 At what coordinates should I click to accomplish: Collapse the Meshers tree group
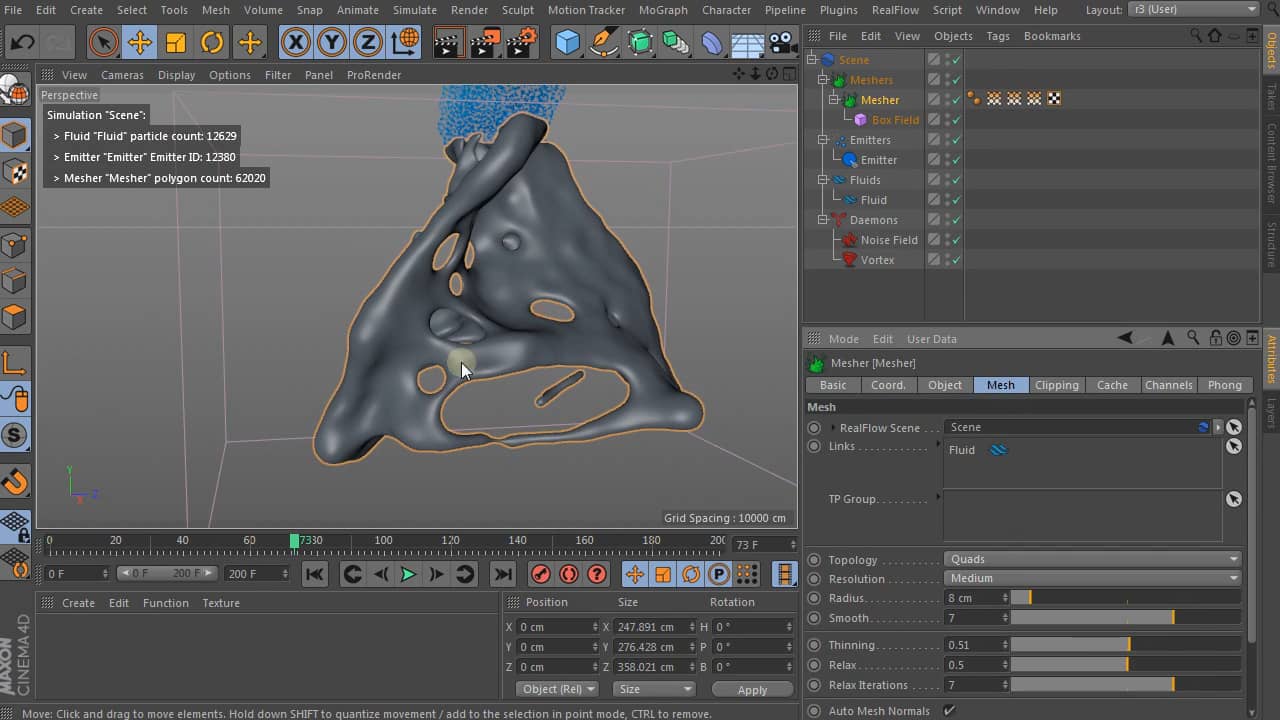pos(823,80)
